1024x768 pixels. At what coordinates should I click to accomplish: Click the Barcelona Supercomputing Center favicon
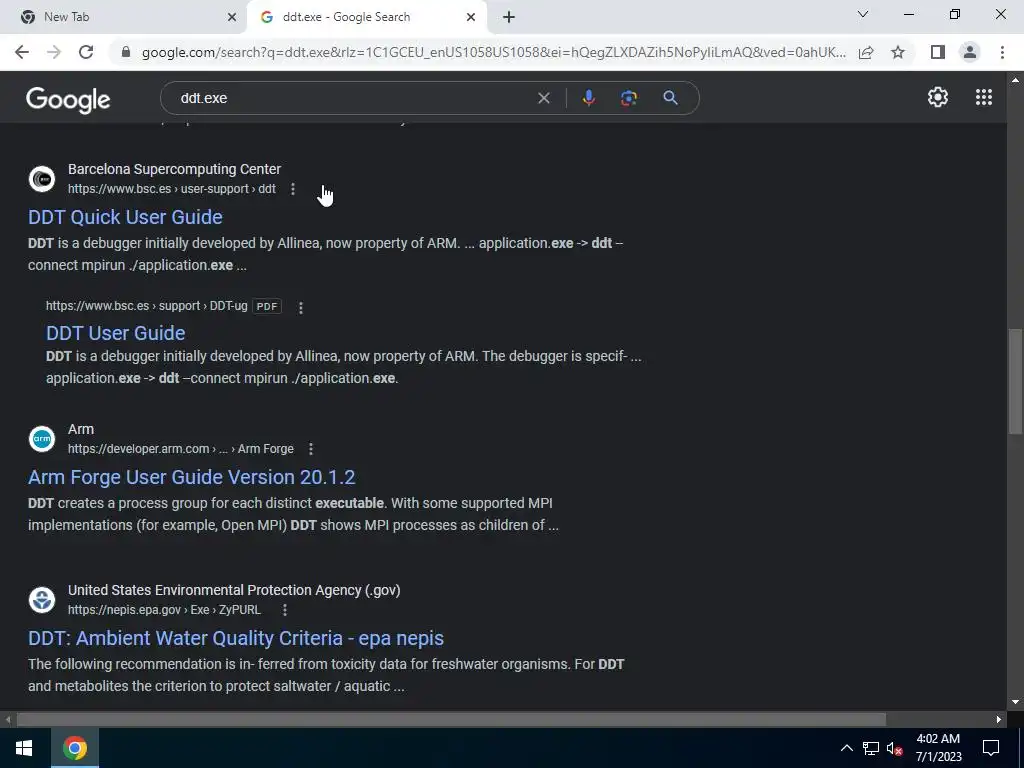click(x=42, y=179)
